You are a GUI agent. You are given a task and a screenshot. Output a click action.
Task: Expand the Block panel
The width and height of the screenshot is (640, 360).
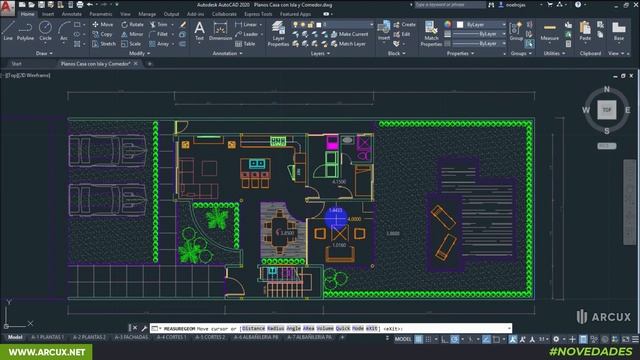pos(396,53)
